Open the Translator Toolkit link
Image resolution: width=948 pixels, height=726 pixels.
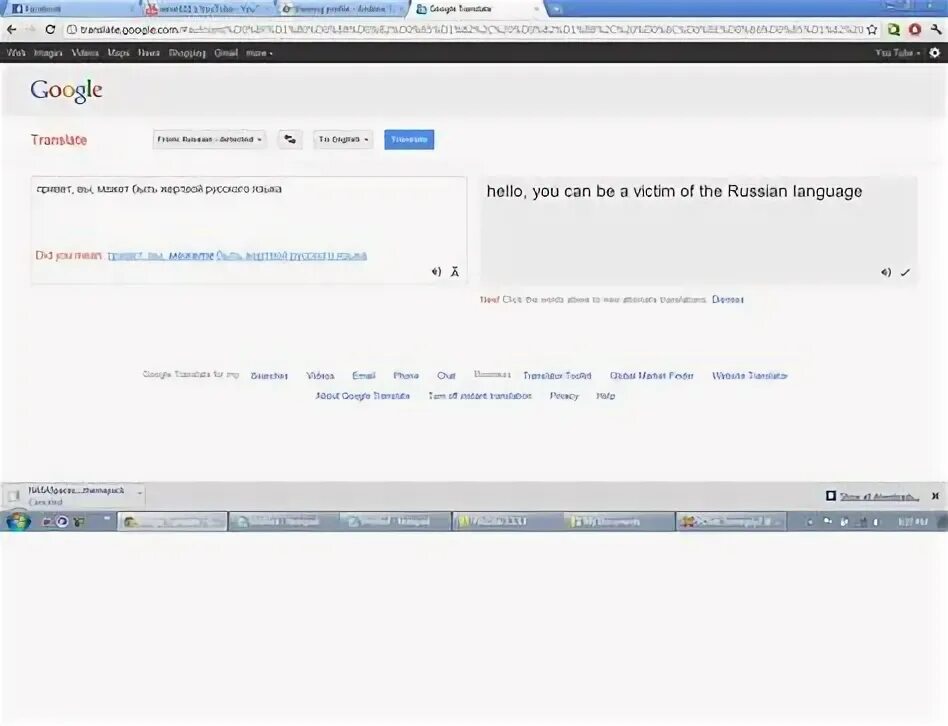[557, 376]
